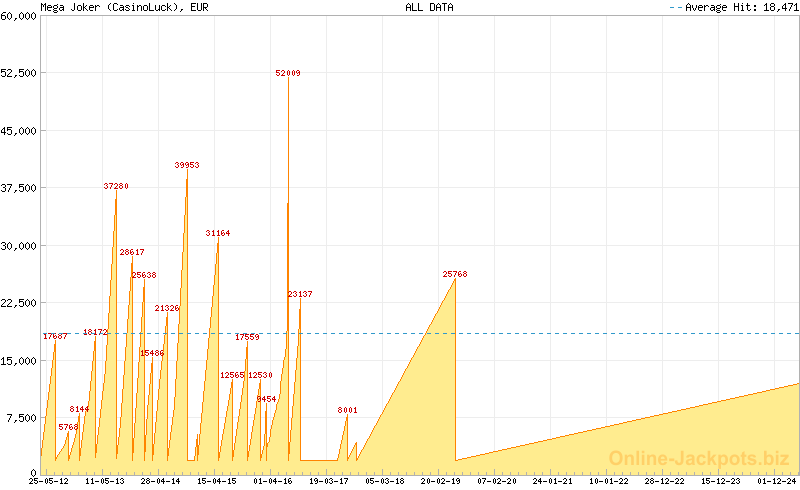The width and height of the screenshot is (800, 490).
Task: Click the 7,500 y-axis label
Action: [x=21, y=418]
